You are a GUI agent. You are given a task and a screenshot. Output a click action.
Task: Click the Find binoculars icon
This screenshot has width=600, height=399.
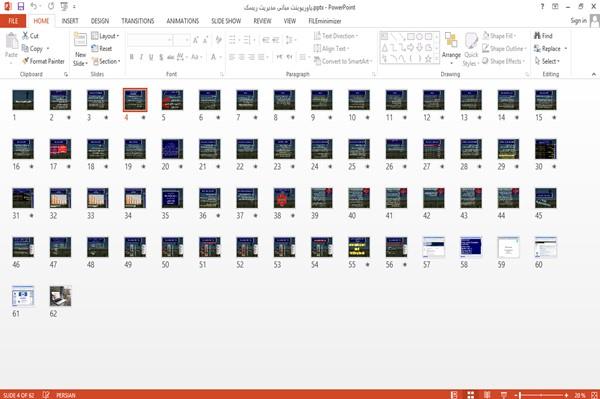tap(537, 36)
